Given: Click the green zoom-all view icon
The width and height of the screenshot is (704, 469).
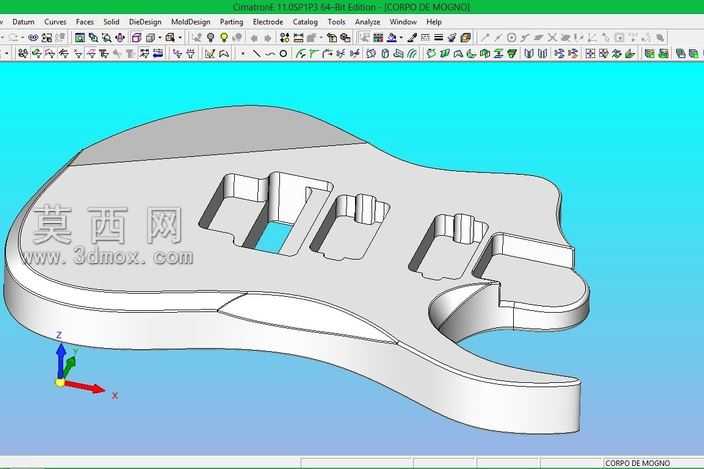Looking at the screenshot, I should coord(80,38).
